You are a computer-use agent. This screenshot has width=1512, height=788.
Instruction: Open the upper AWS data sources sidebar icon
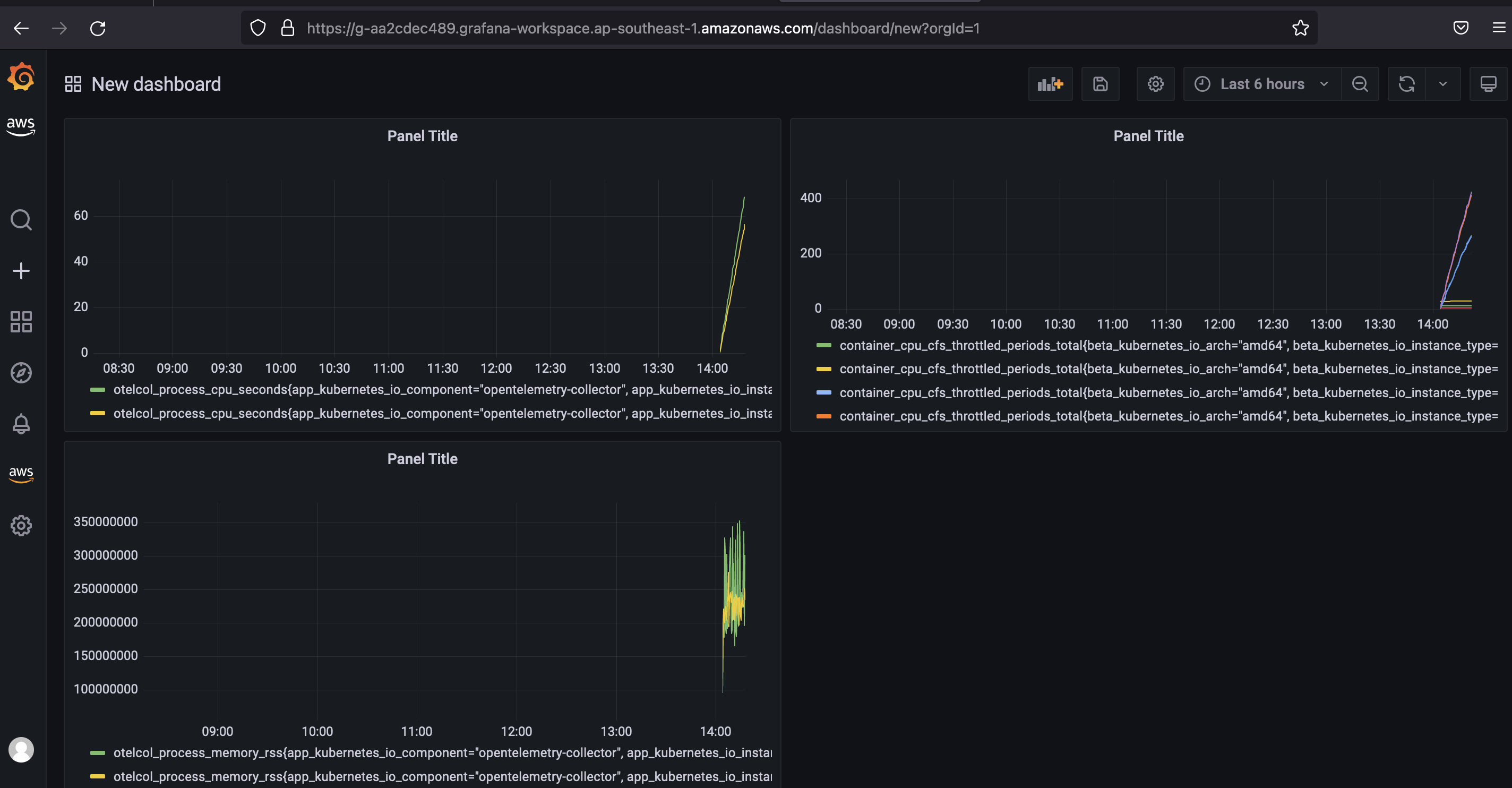pyautogui.click(x=21, y=126)
